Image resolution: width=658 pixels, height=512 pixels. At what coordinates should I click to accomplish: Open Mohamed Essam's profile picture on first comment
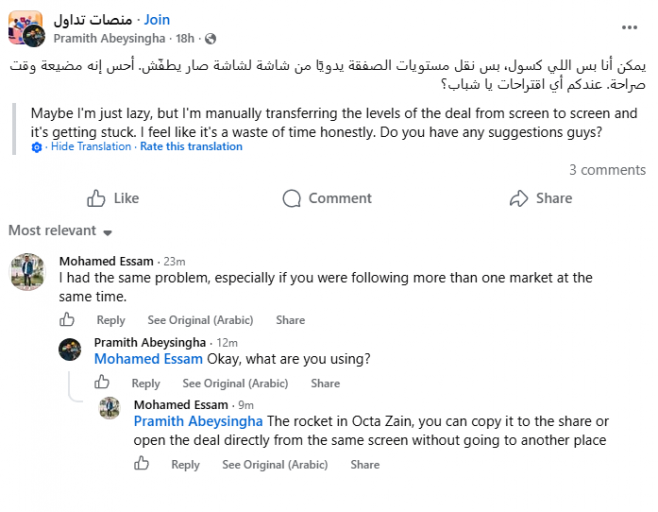[27, 272]
